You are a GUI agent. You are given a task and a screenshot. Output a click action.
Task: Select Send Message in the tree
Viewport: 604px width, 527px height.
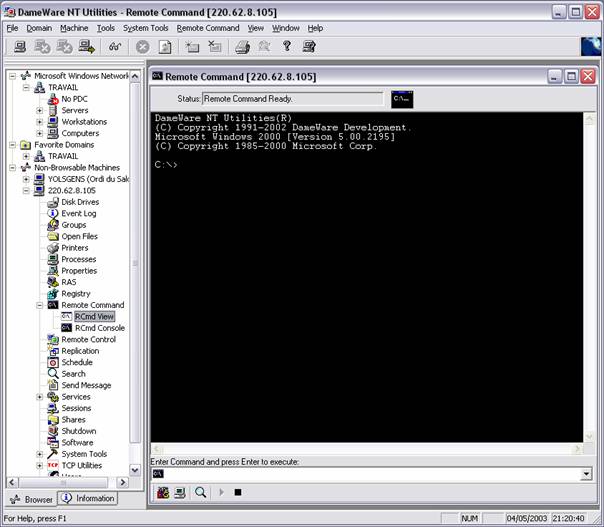coord(86,385)
